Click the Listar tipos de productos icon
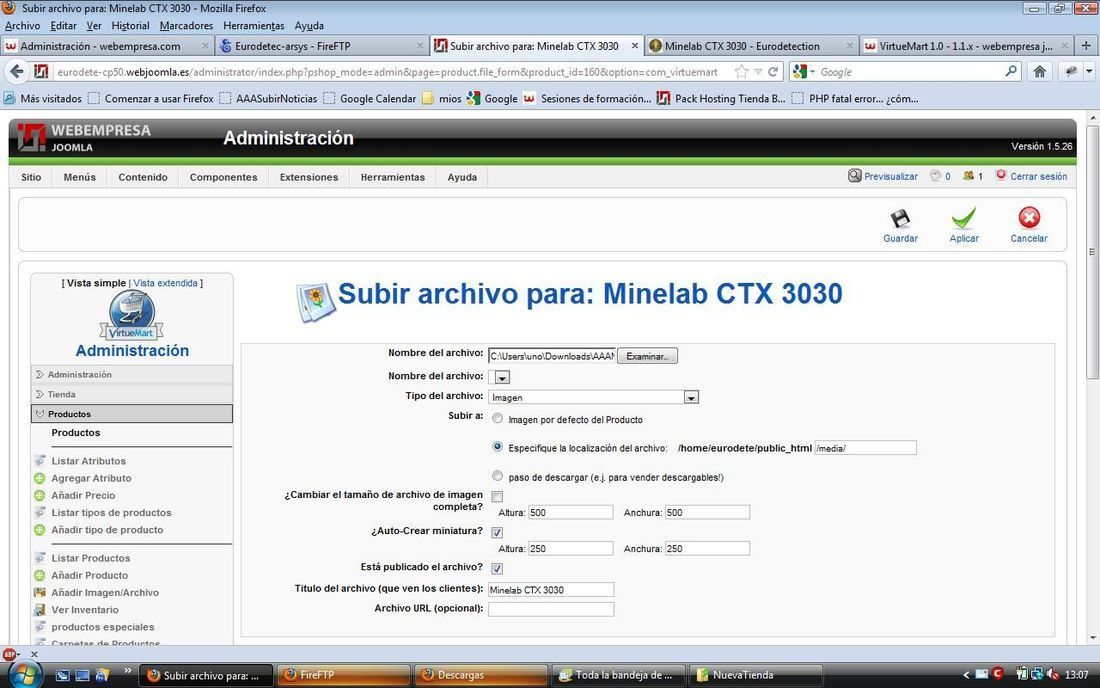Viewport: 1100px width, 688px height. coord(40,513)
